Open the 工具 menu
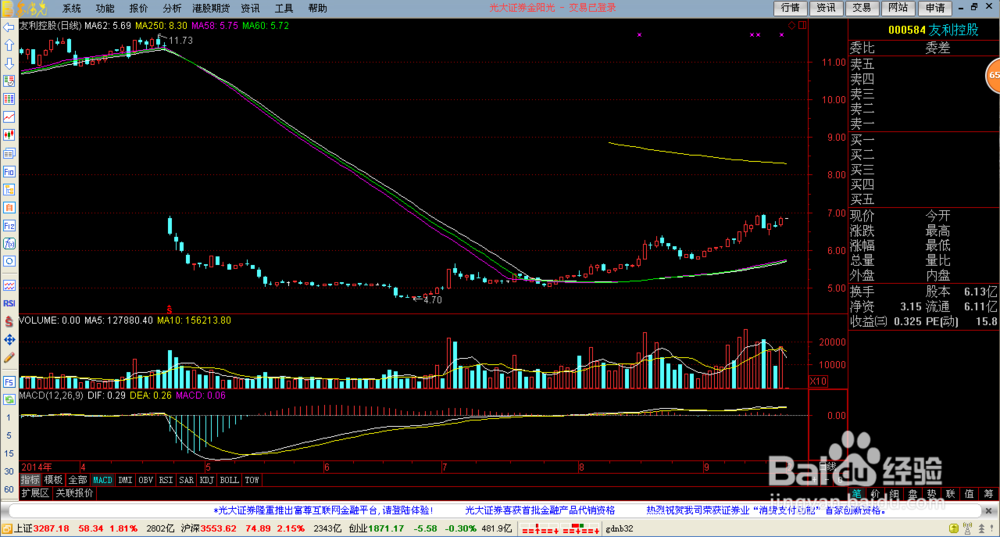This screenshot has height=537, width=1000. 284,8
